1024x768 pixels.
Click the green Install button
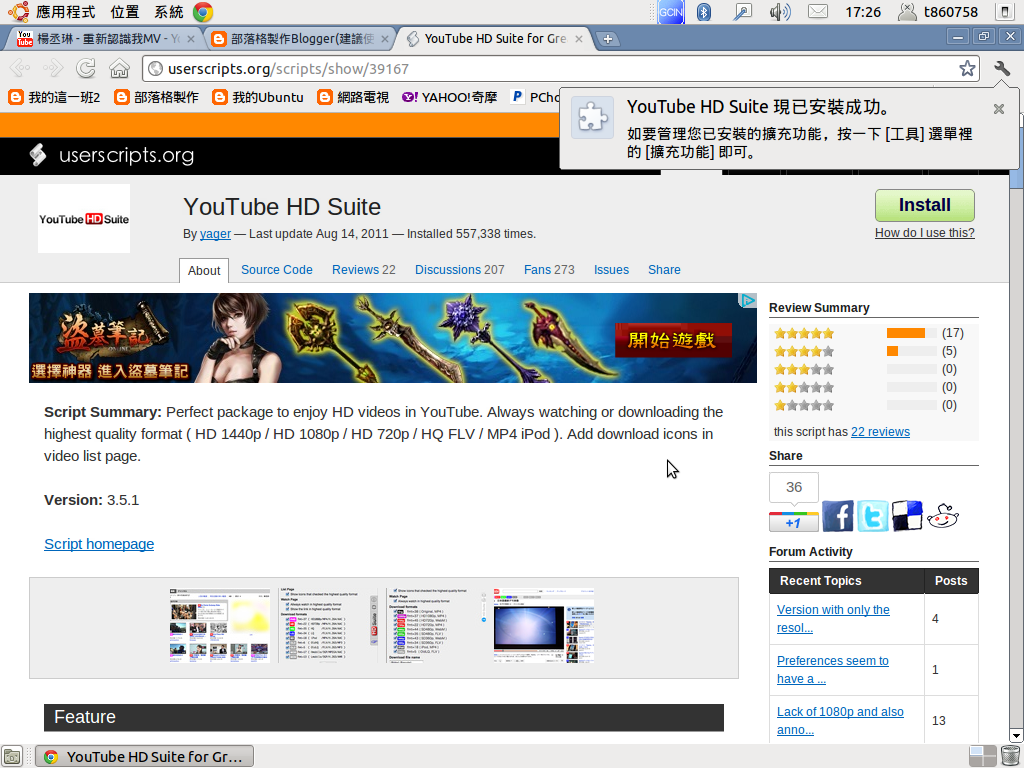click(x=925, y=205)
